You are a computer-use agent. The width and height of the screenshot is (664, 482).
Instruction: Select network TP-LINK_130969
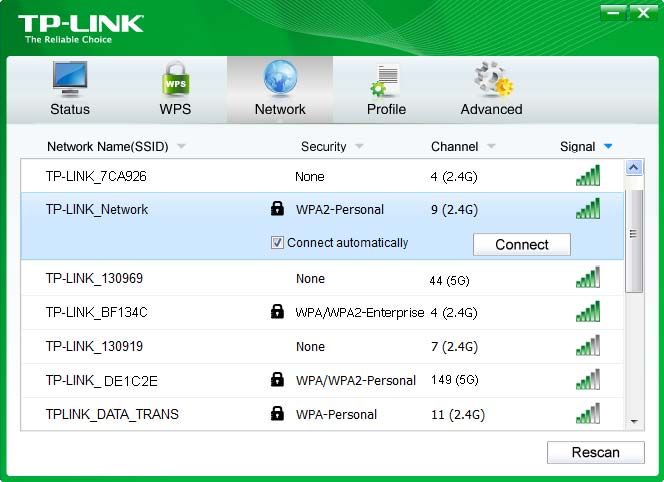(322, 278)
